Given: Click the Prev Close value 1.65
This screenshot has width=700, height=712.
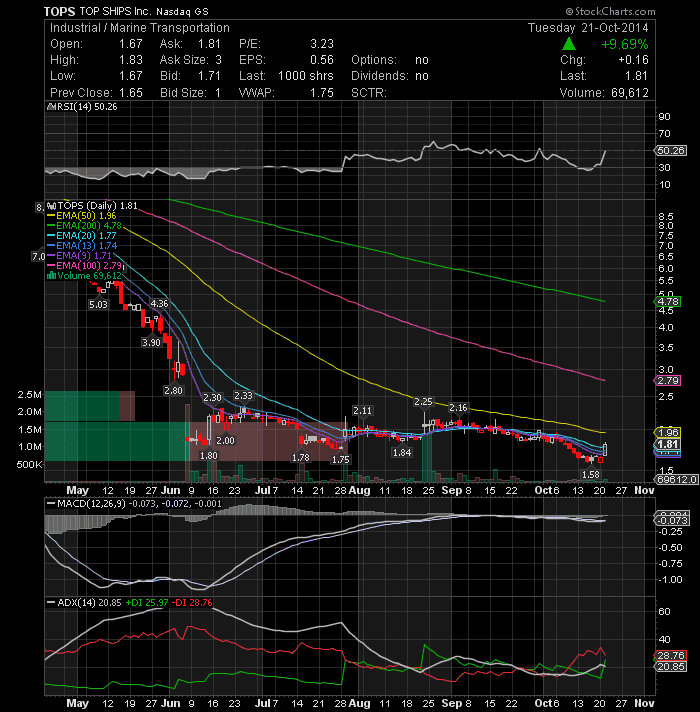Looking at the screenshot, I should [131, 93].
